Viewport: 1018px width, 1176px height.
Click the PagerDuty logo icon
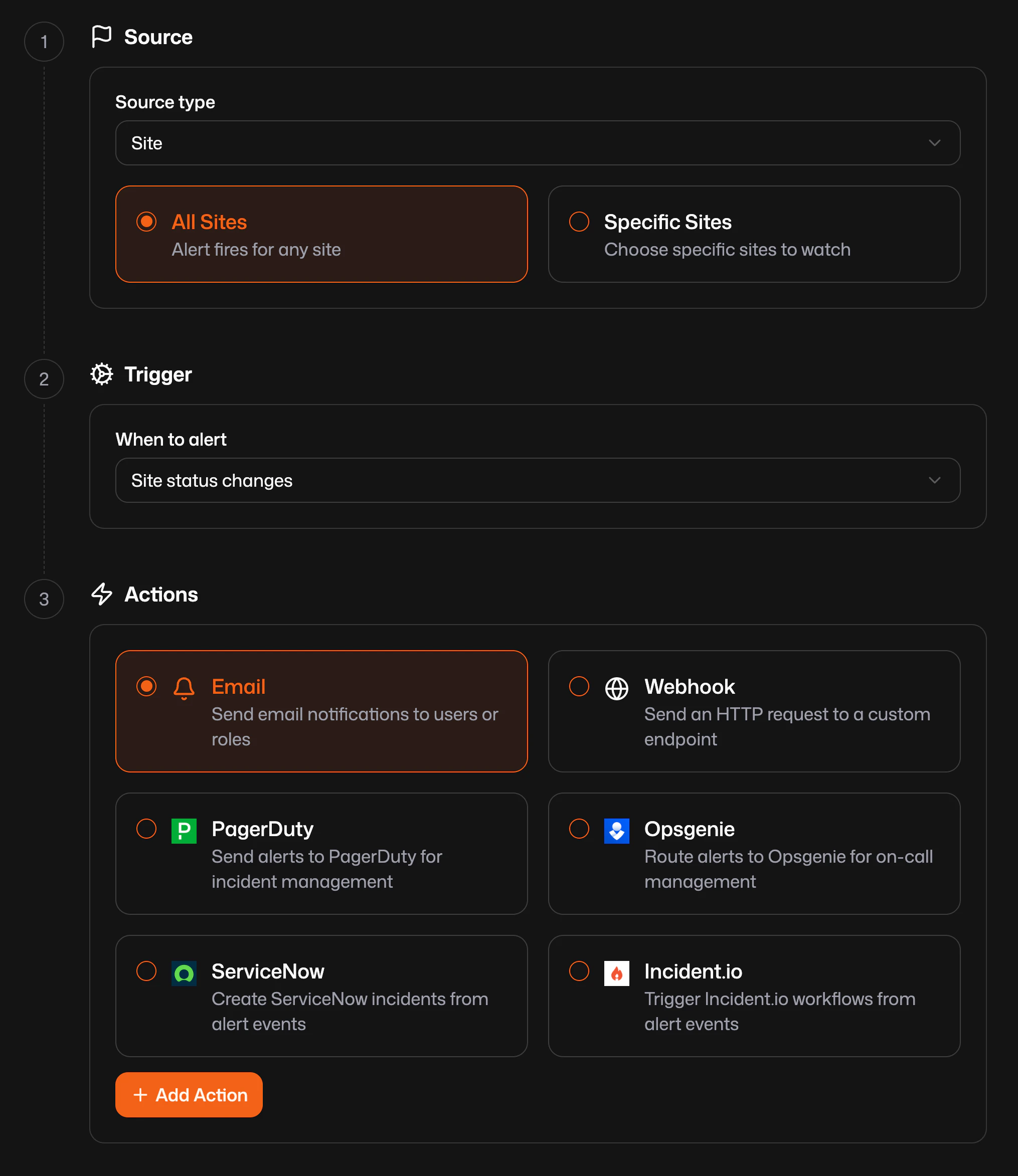click(184, 830)
